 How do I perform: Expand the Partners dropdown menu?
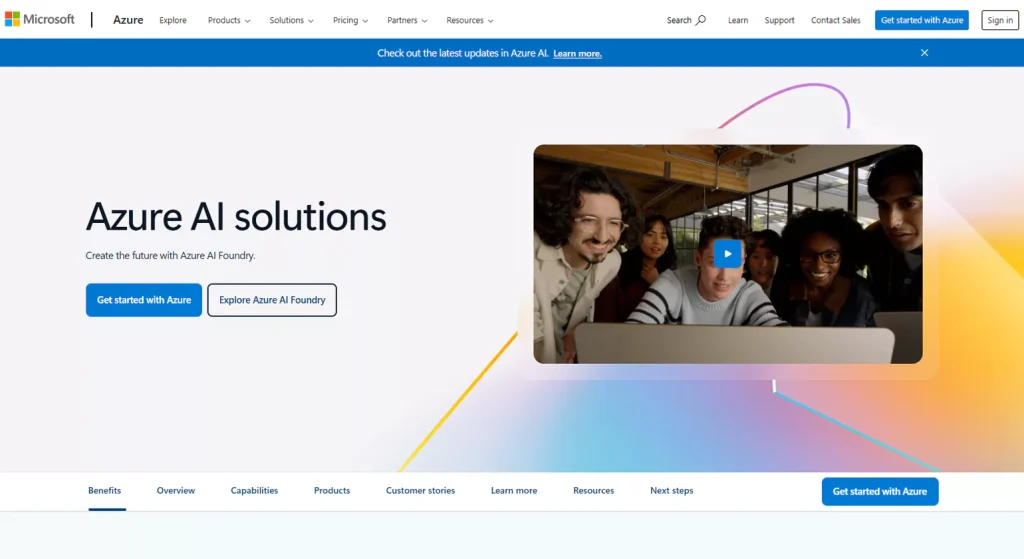coord(407,20)
